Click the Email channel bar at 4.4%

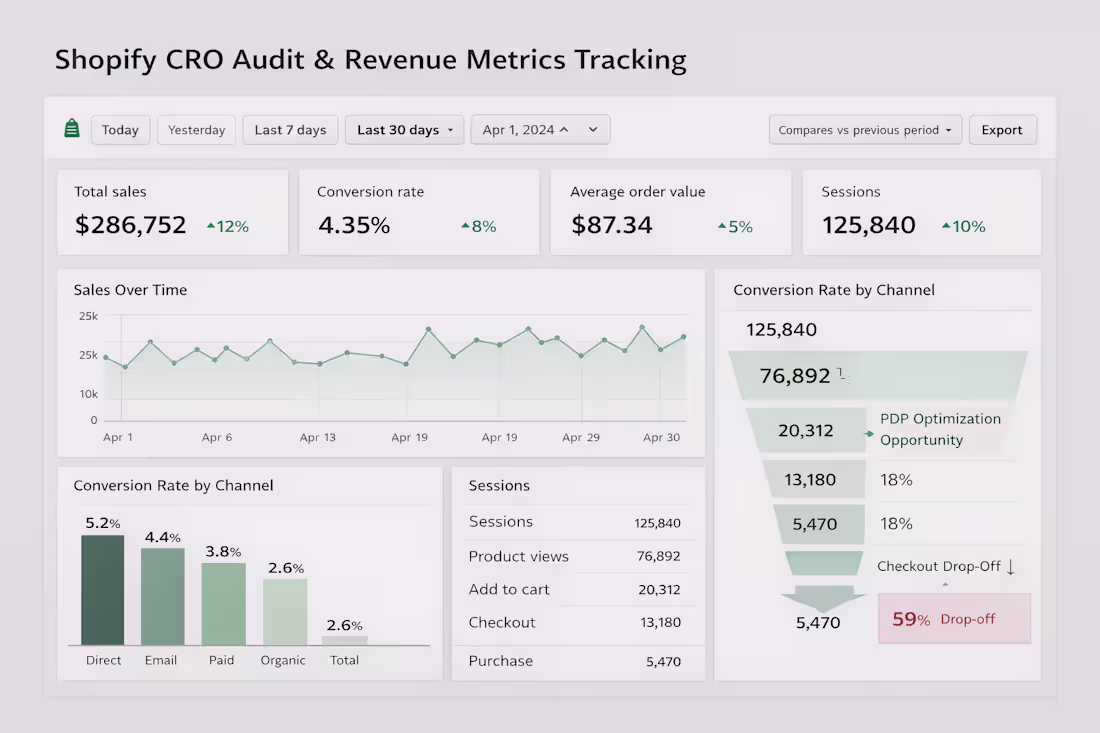163,596
